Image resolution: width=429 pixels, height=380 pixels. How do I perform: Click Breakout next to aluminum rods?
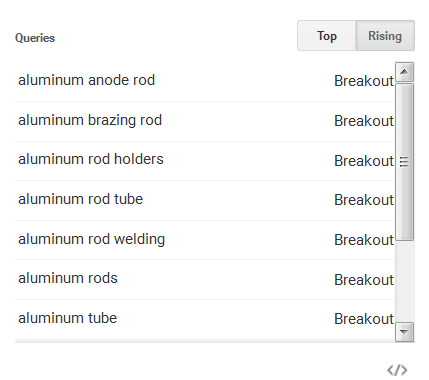364,280
